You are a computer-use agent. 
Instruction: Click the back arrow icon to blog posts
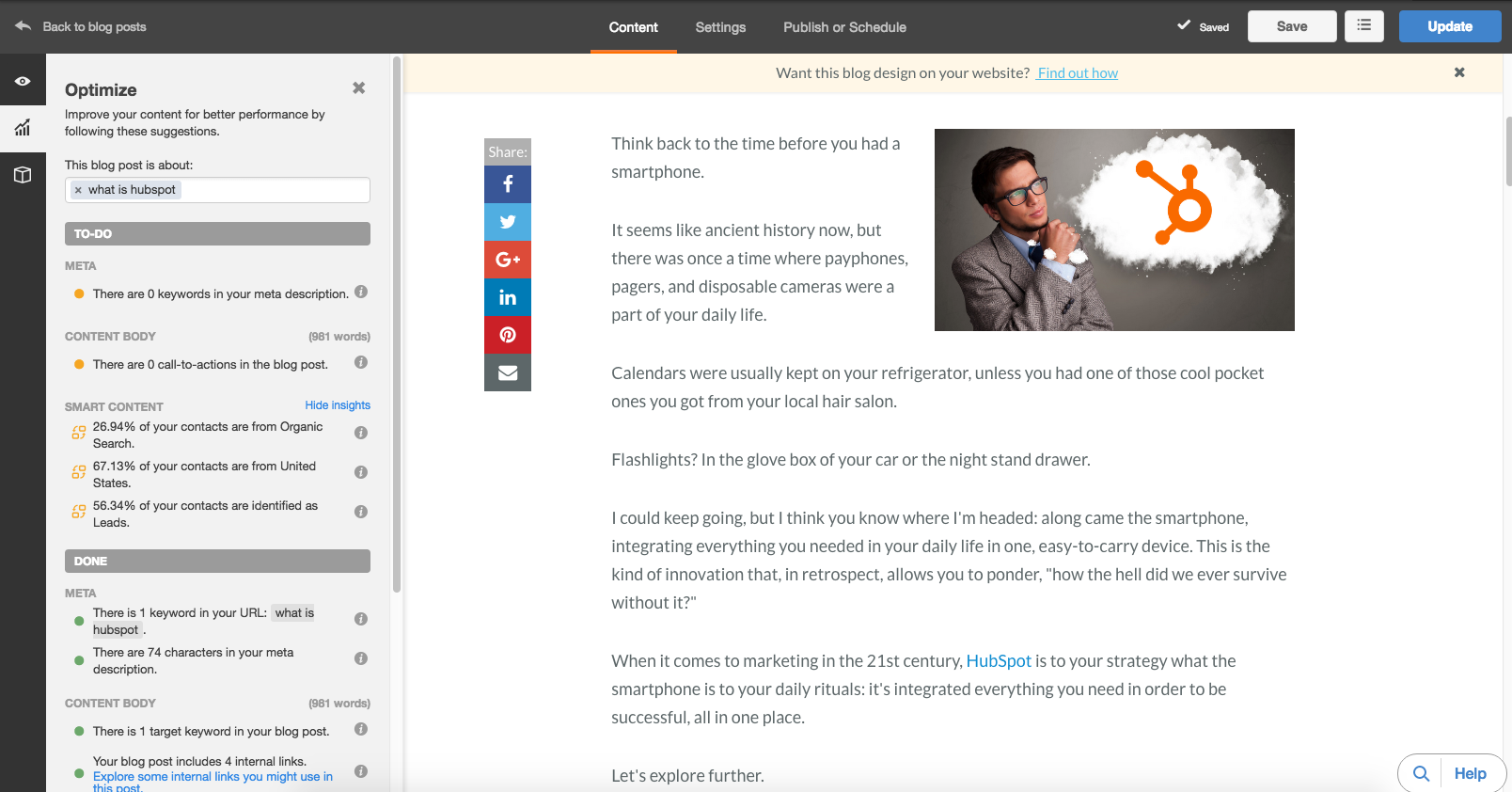click(x=23, y=26)
